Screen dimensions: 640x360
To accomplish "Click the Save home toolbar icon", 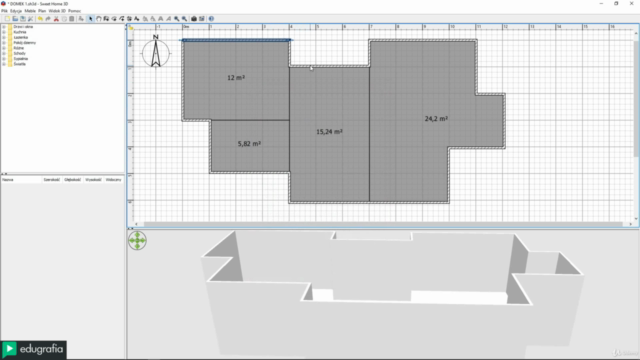I will 23,19.
